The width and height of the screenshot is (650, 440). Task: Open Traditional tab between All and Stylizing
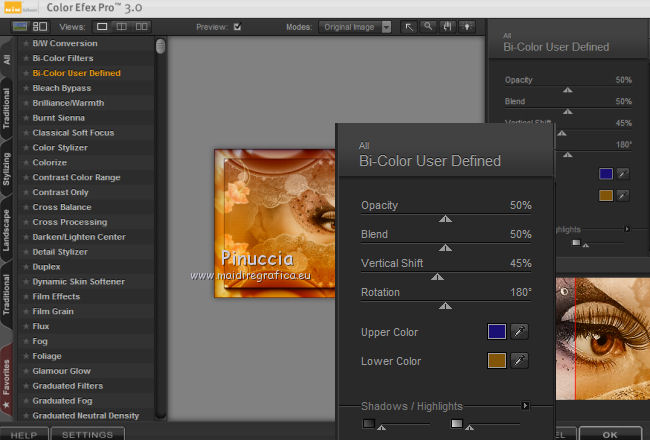6,109
